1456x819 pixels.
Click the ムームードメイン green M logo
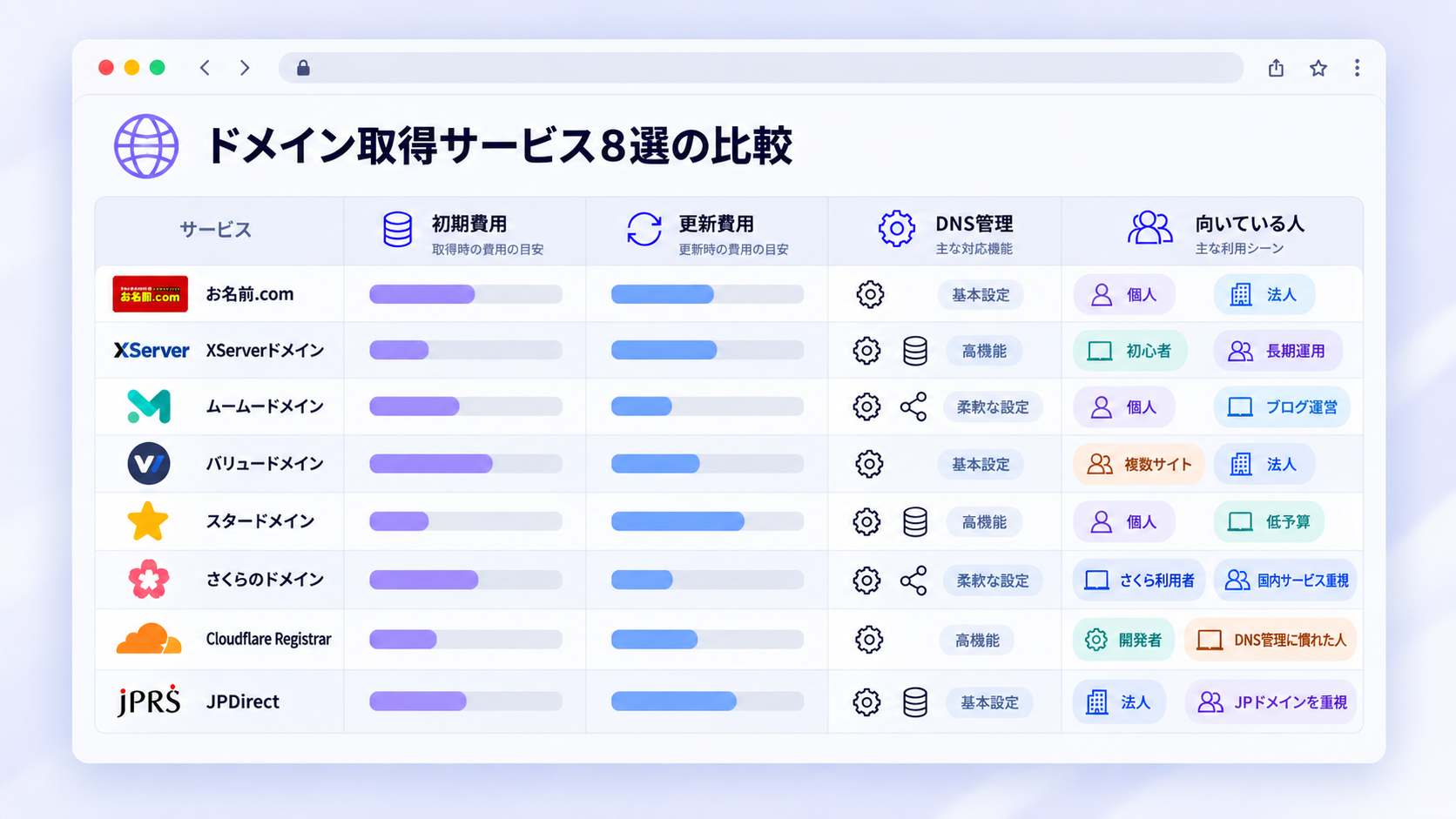pos(149,406)
